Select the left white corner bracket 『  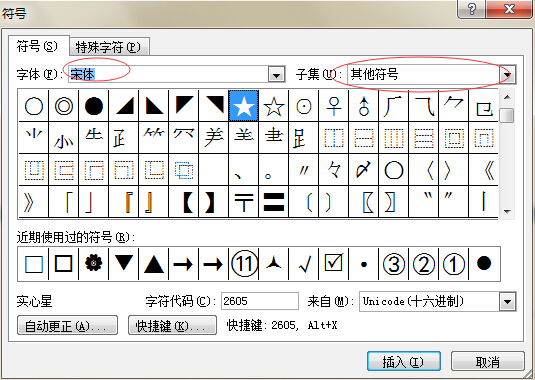tap(124, 202)
